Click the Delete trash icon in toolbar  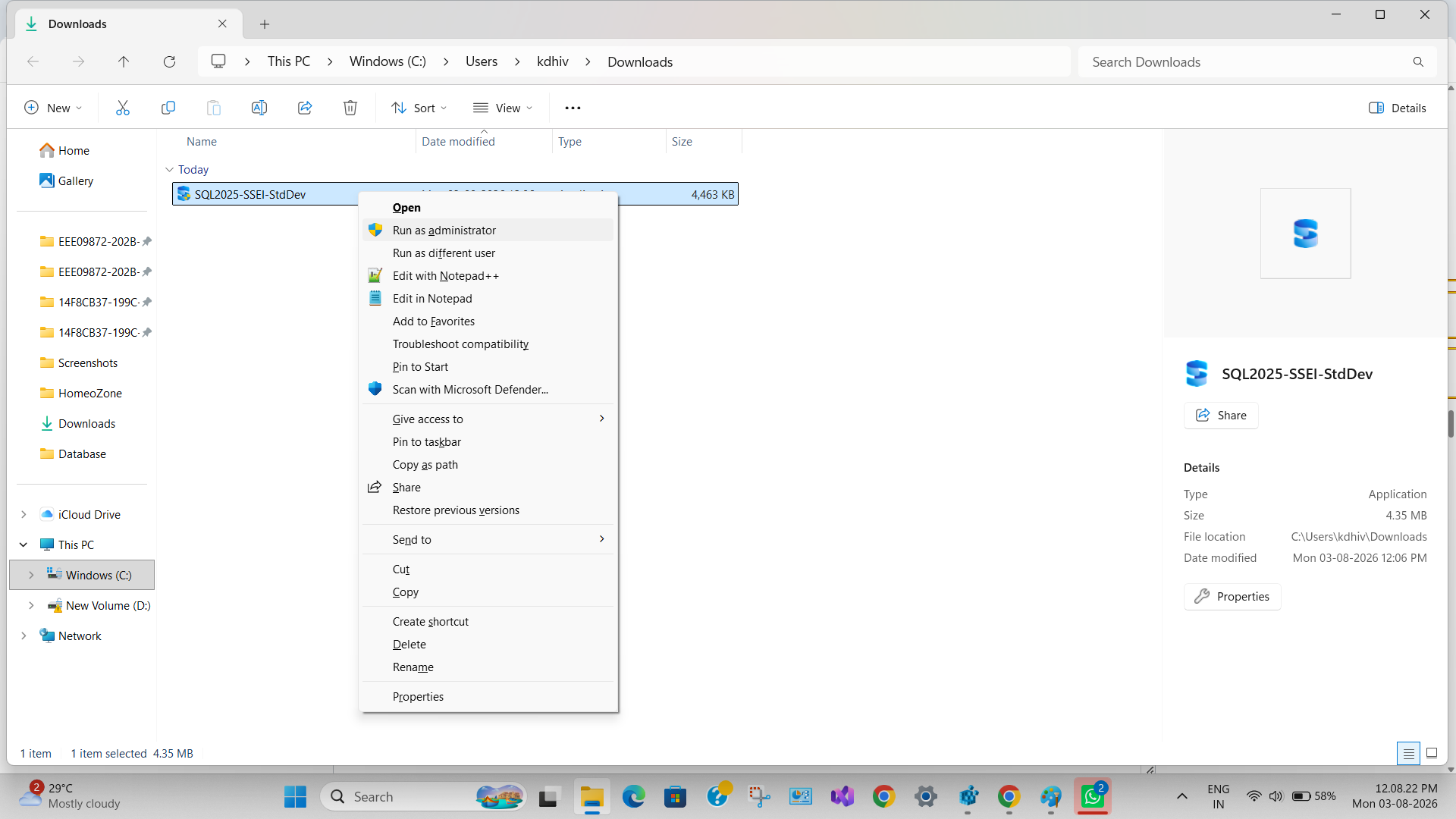[x=350, y=108]
